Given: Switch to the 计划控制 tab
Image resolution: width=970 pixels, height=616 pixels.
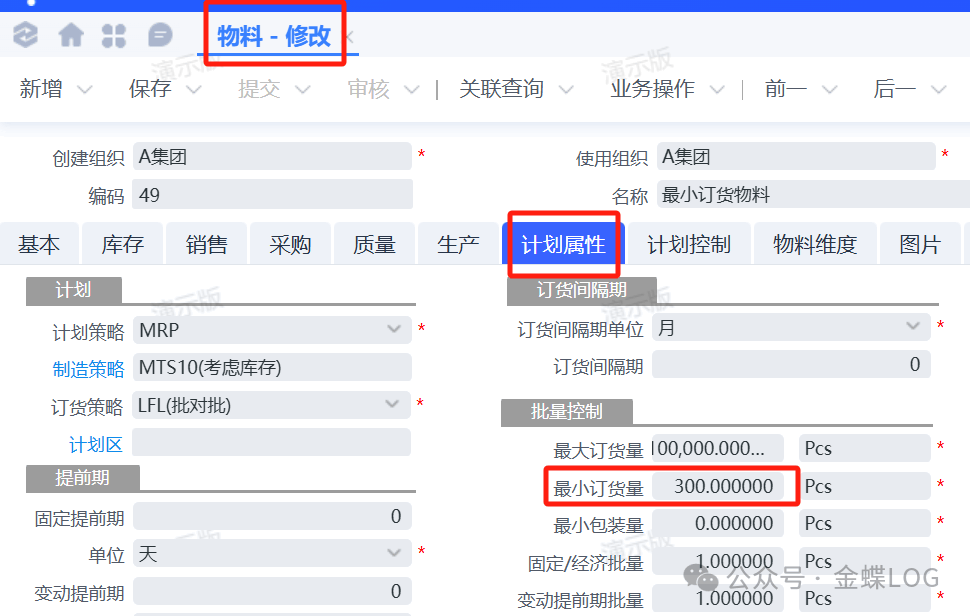Looking at the screenshot, I should tap(689, 245).
